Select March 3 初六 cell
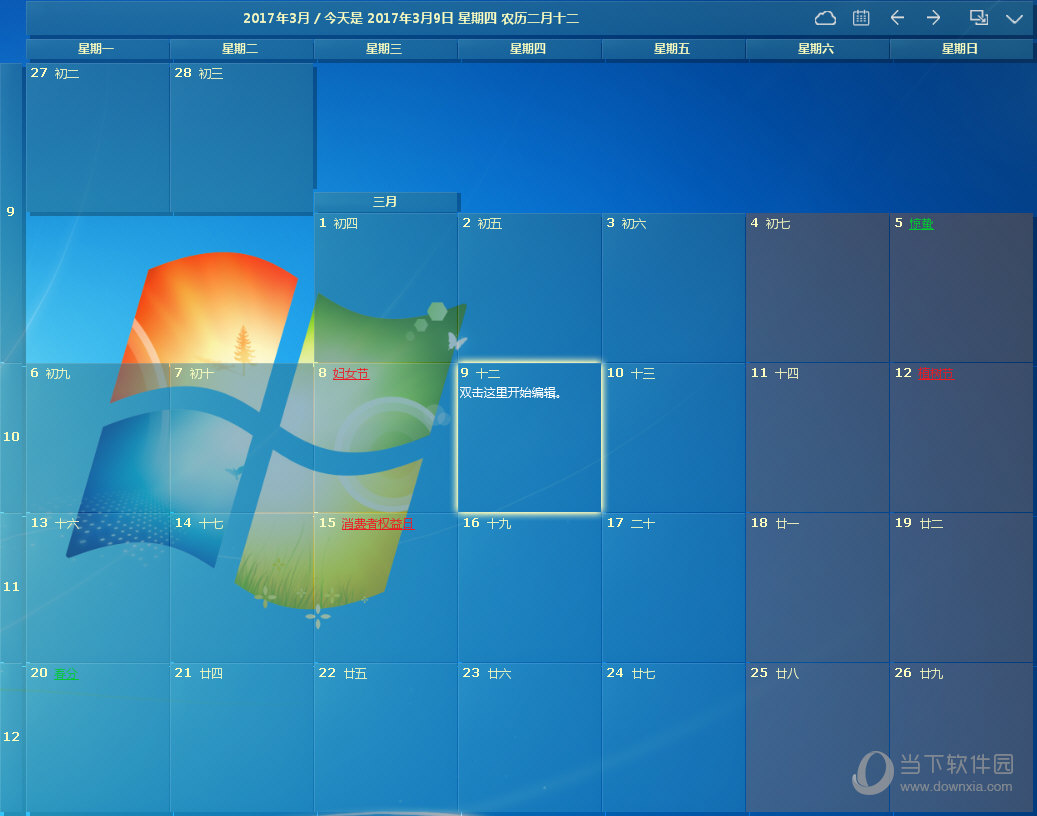This screenshot has height=816, width=1037. 673,288
